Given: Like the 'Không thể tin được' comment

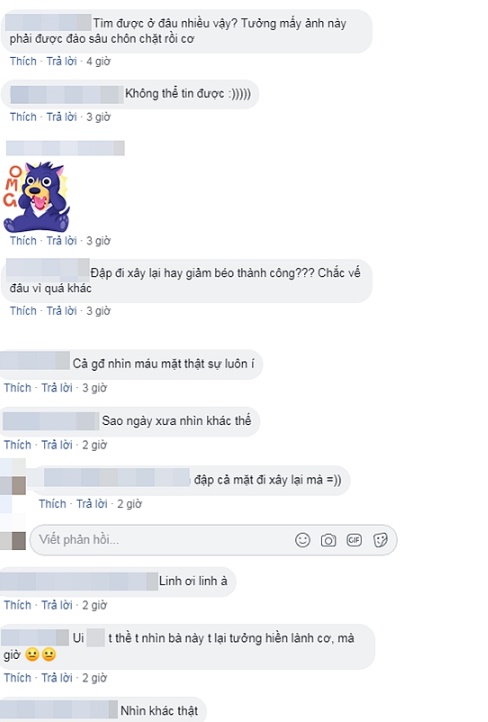Looking at the screenshot, I should 23,117.
